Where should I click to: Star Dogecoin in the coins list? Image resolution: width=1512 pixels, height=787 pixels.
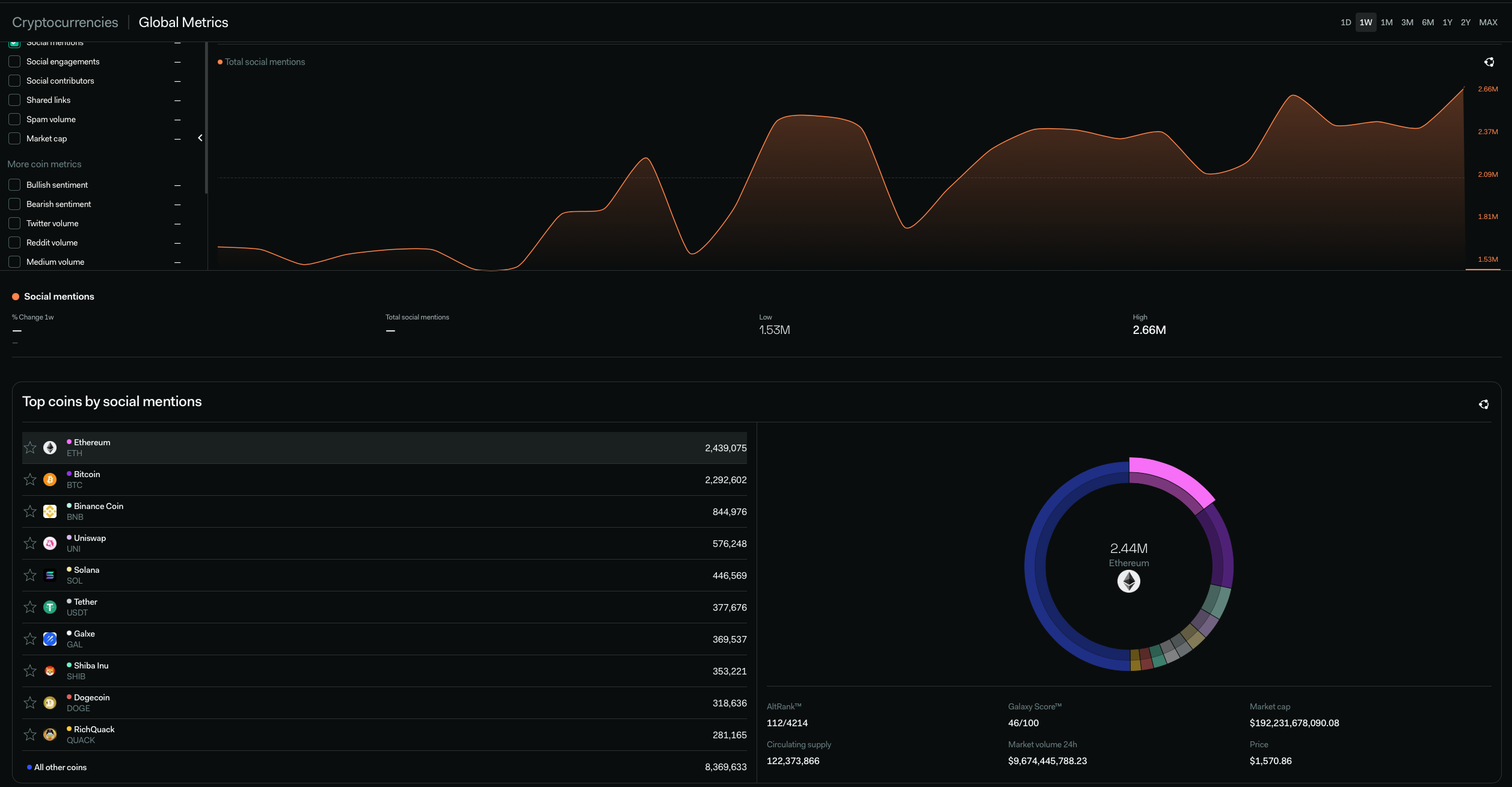click(30, 702)
